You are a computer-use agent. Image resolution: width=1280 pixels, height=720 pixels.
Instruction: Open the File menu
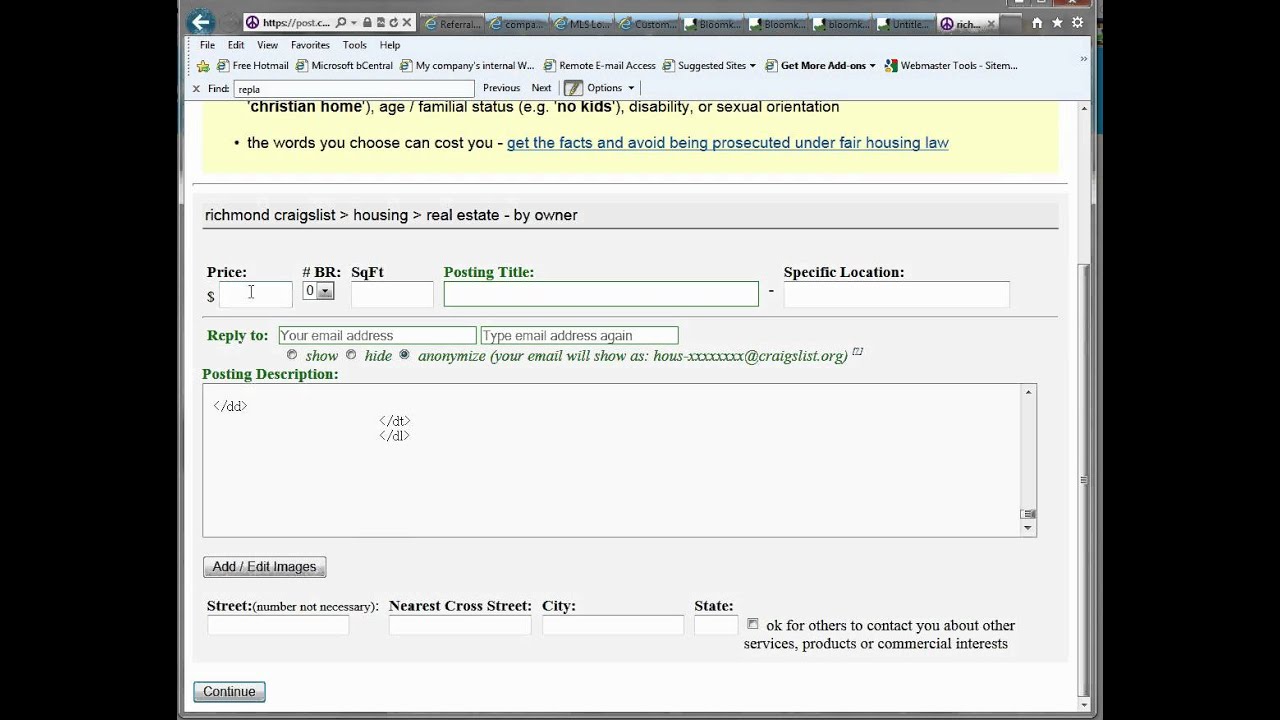click(x=207, y=45)
